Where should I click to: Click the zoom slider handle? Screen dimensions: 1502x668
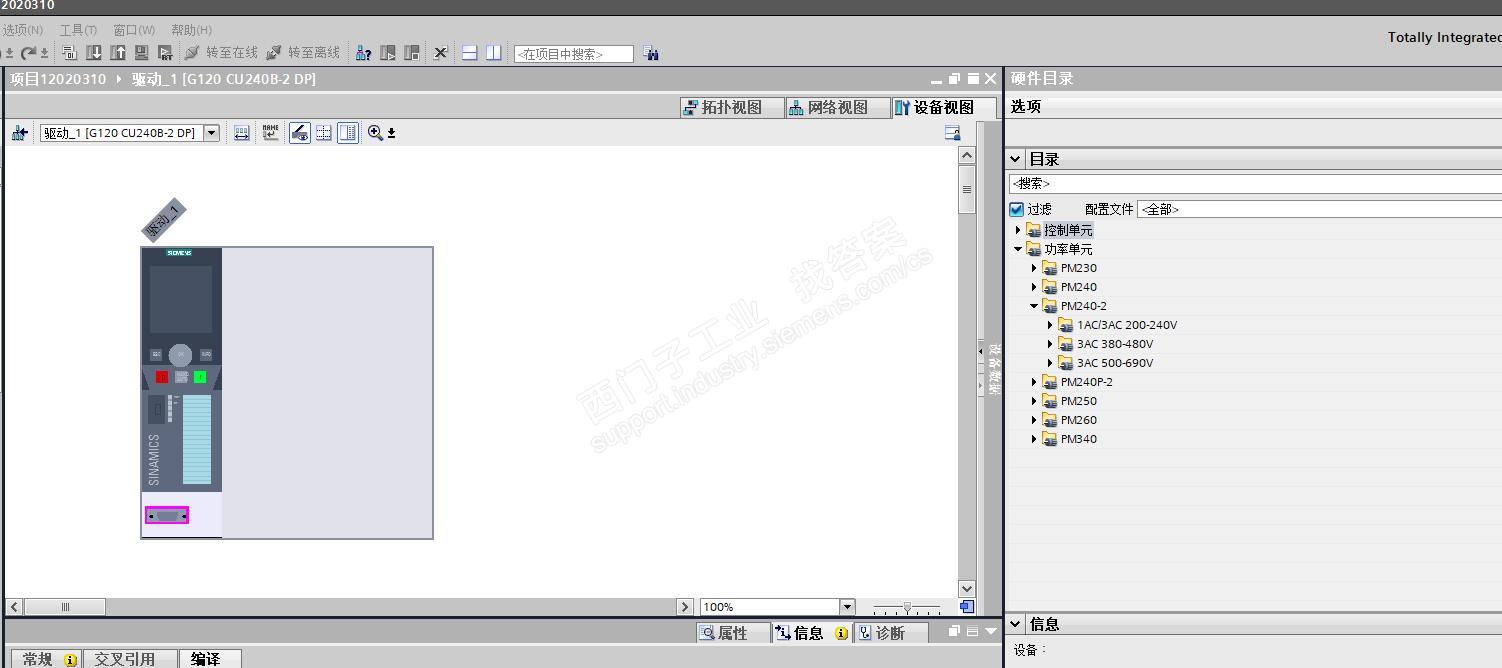click(907, 606)
